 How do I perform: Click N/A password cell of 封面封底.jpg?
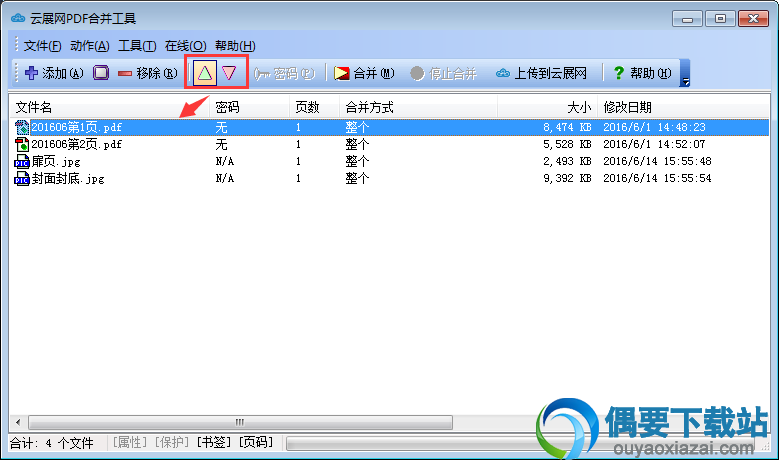[x=225, y=178]
